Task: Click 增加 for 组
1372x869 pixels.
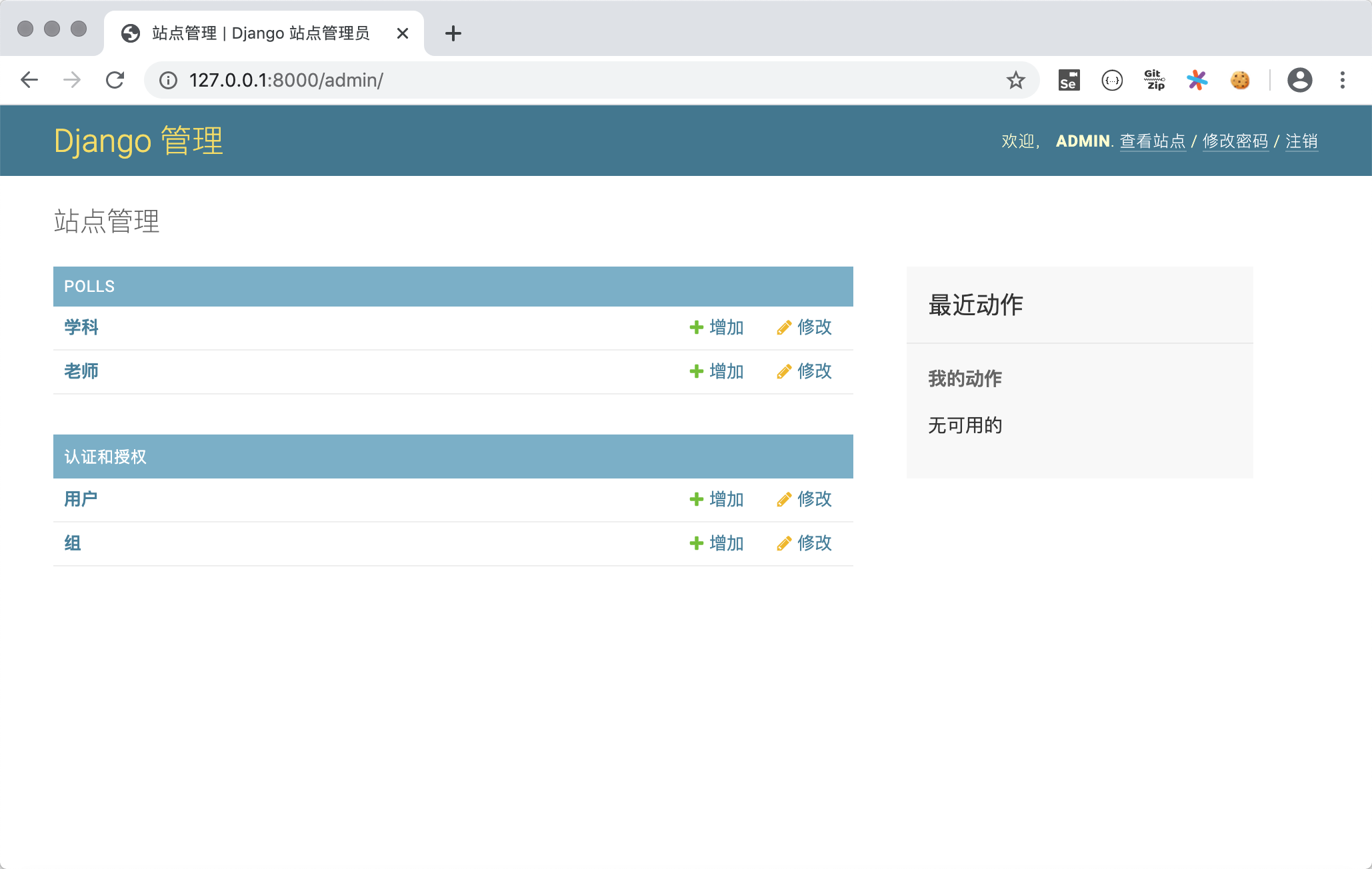Action: tap(717, 543)
